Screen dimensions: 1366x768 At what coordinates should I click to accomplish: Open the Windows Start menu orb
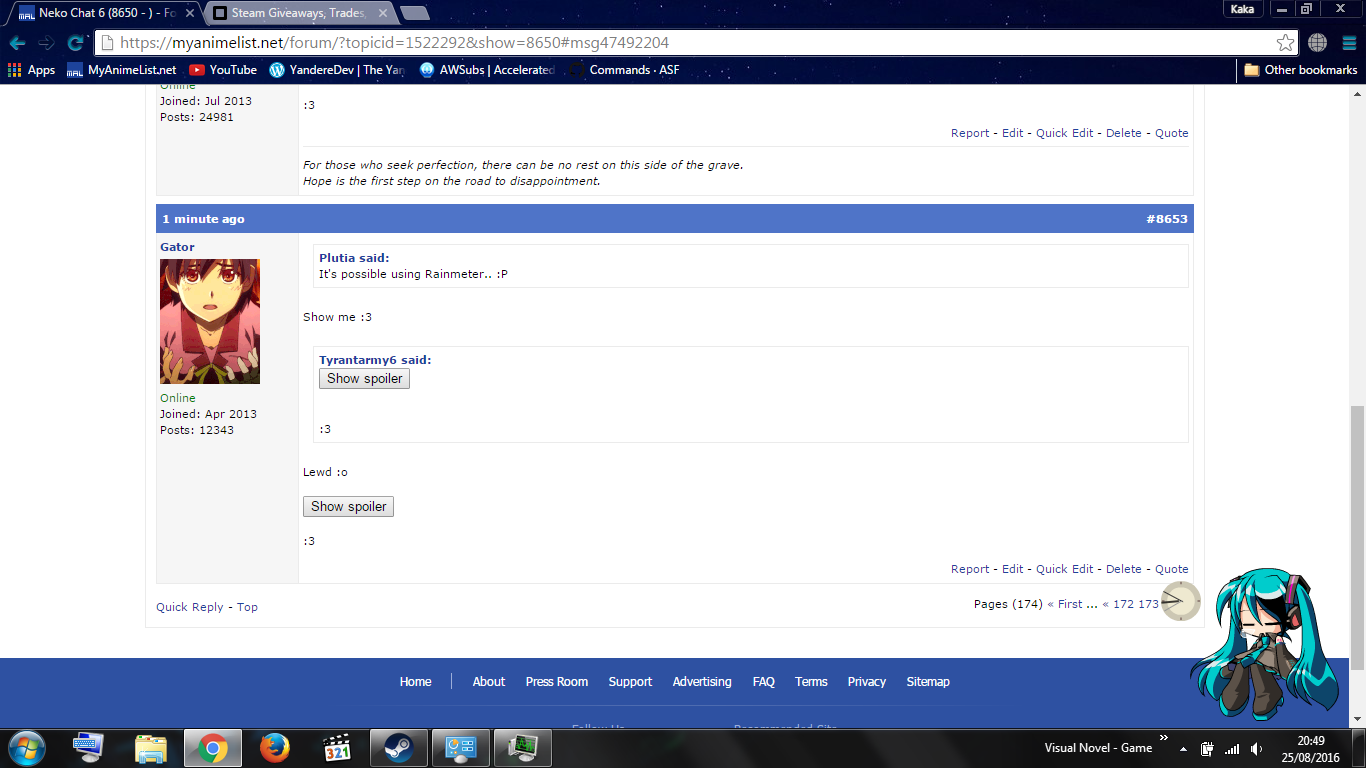point(26,748)
